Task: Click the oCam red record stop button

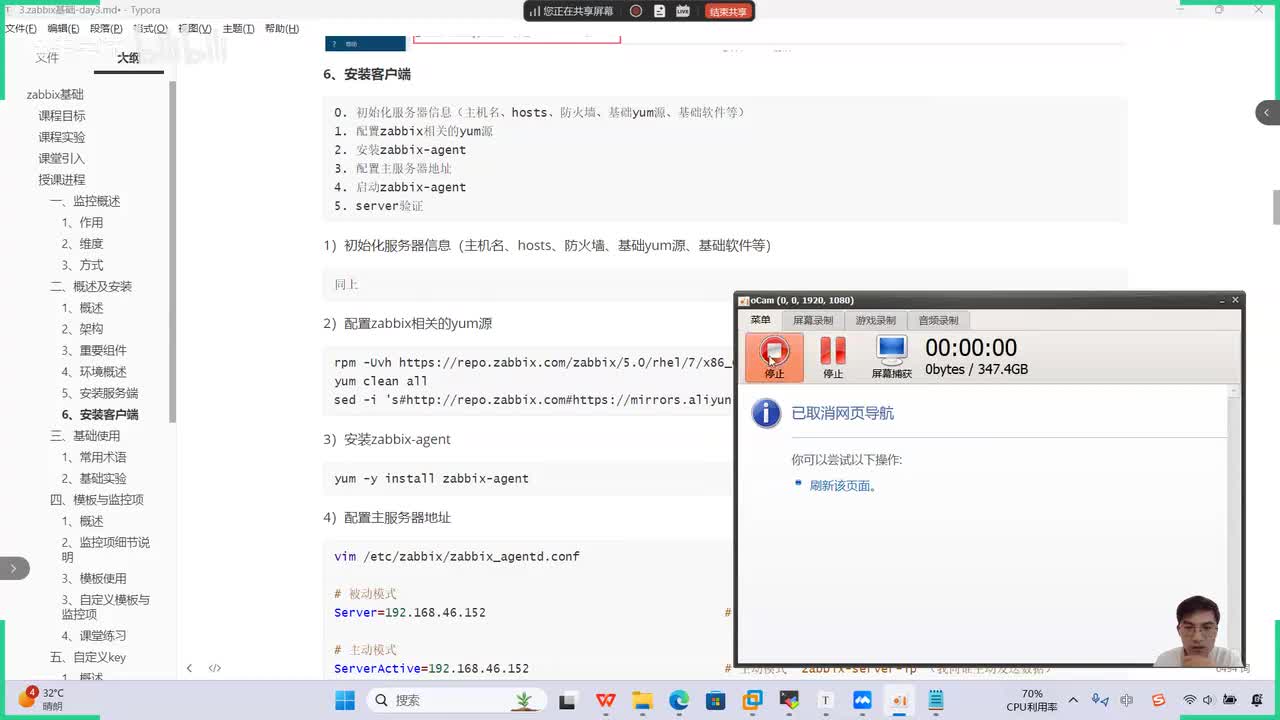Action: (774, 357)
